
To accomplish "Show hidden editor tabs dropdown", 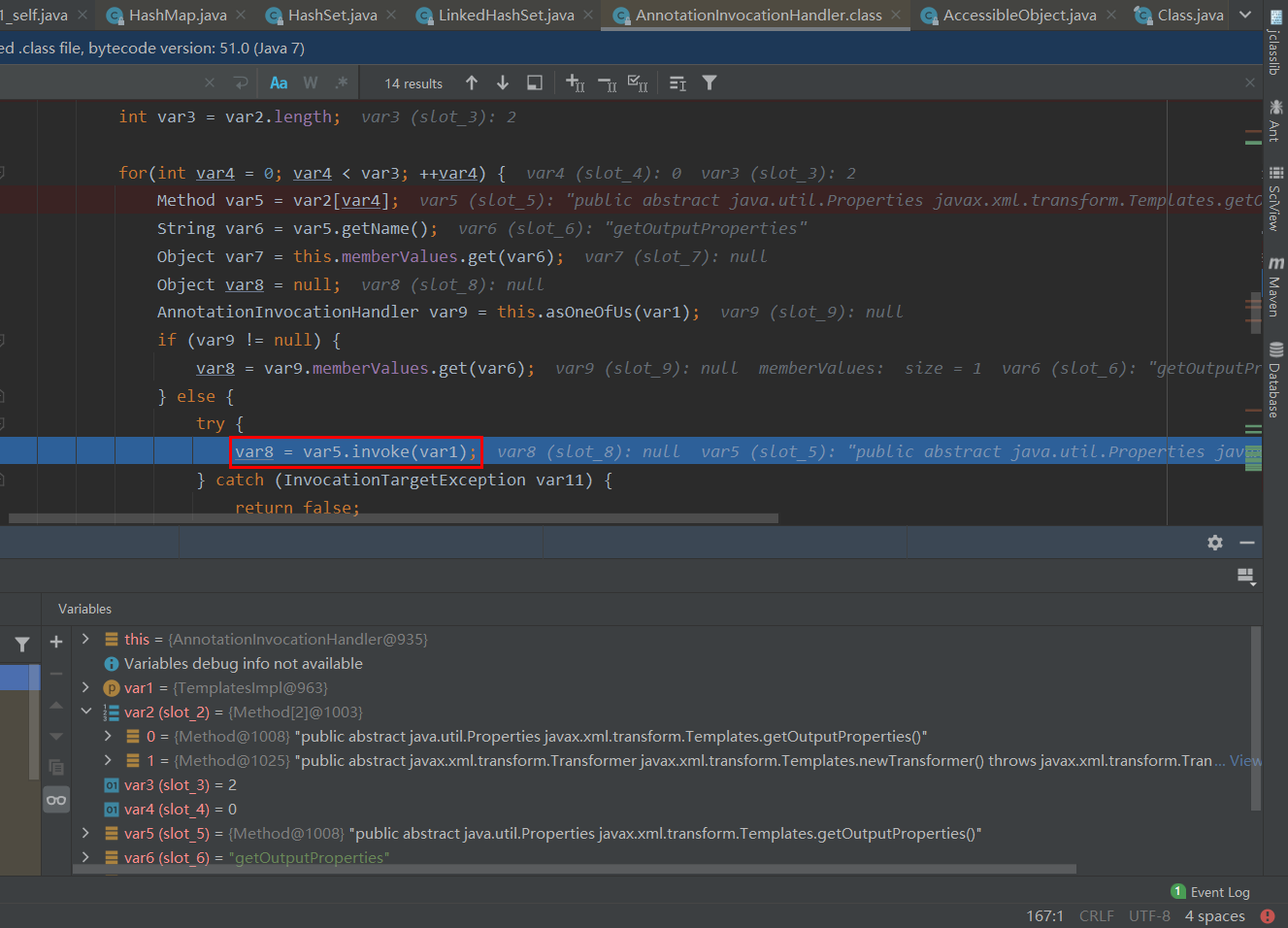I will pyautogui.click(x=1245, y=15).
